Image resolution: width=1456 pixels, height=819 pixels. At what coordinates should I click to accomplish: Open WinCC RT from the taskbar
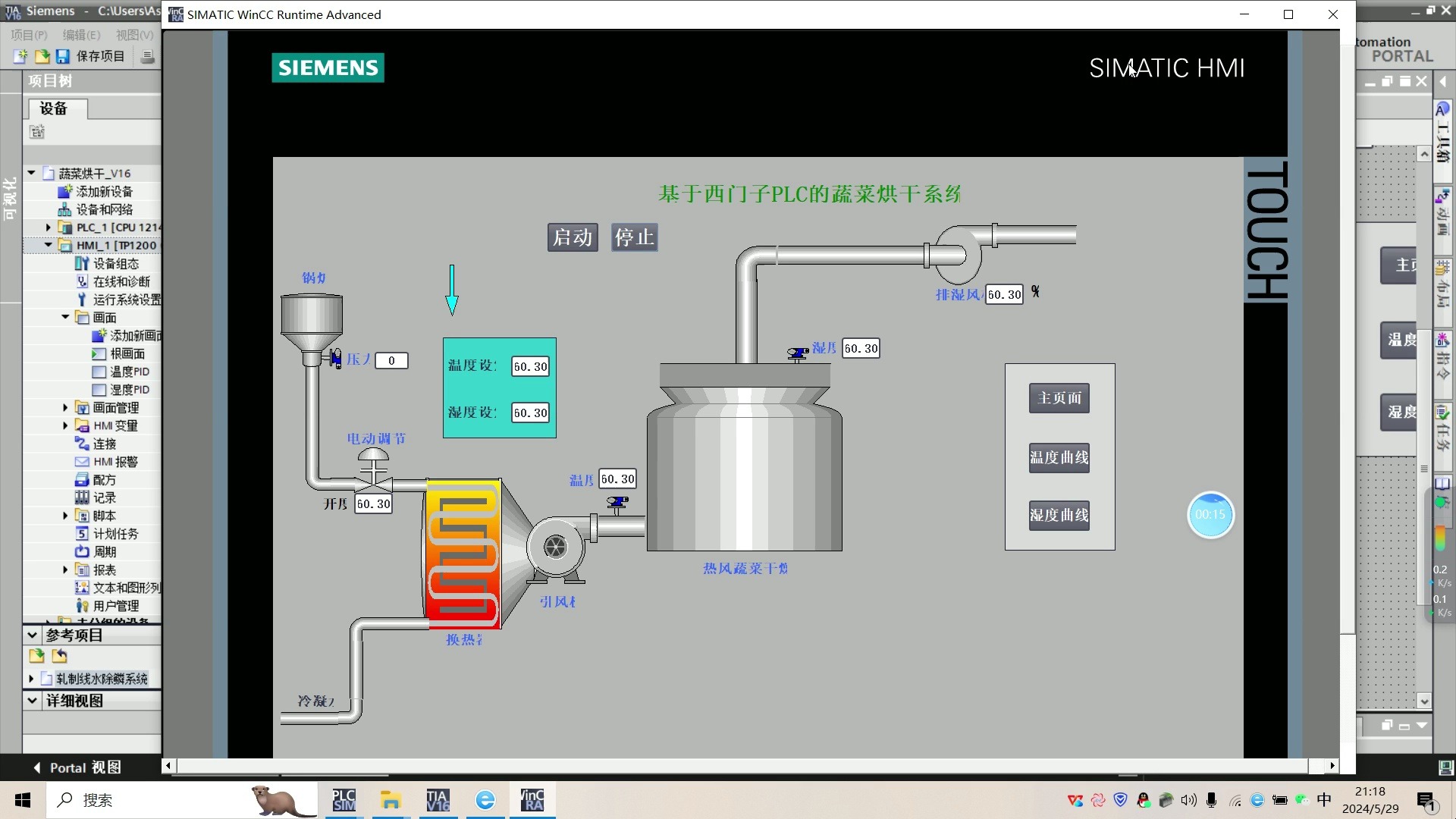pyautogui.click(x=532, y=800)
